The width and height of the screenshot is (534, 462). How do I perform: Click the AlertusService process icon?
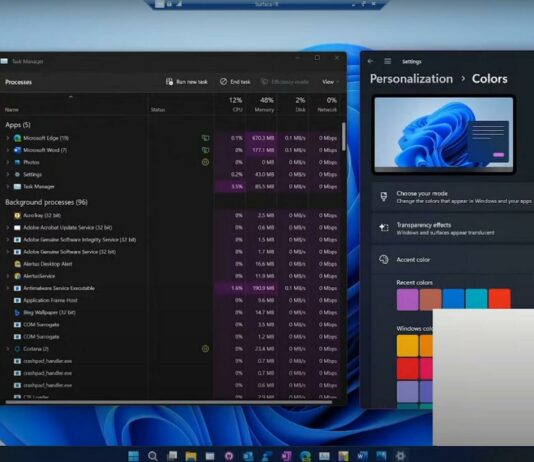(x=17, y=276)
